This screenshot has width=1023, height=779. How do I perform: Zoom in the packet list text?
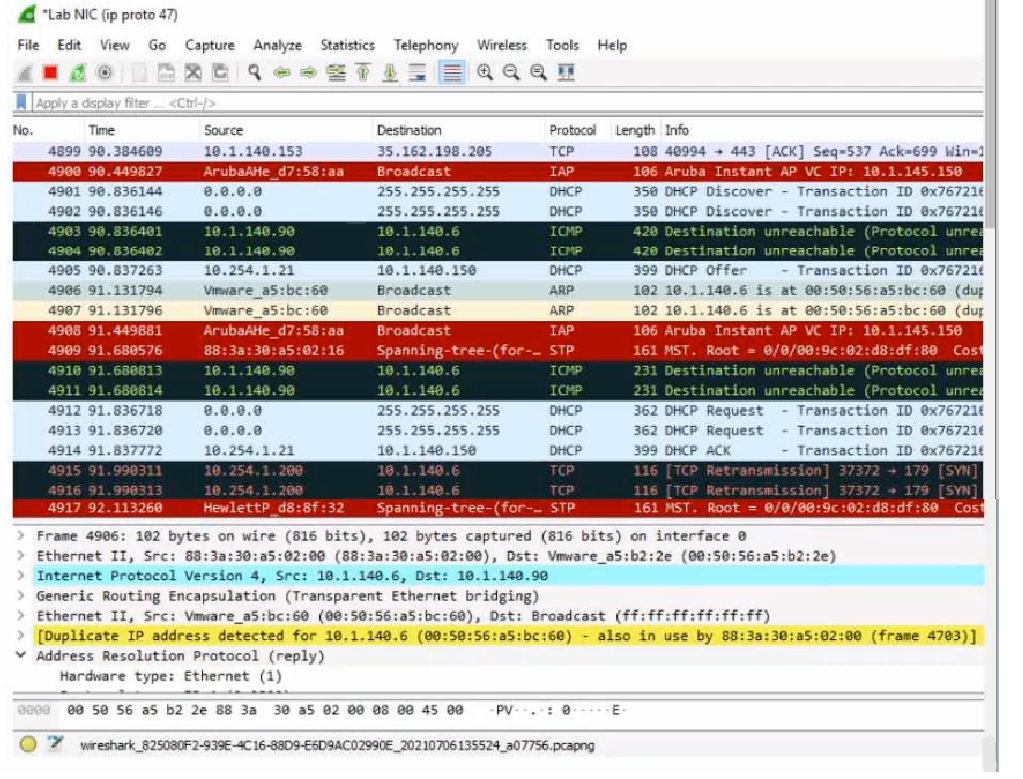pos(485,73)
